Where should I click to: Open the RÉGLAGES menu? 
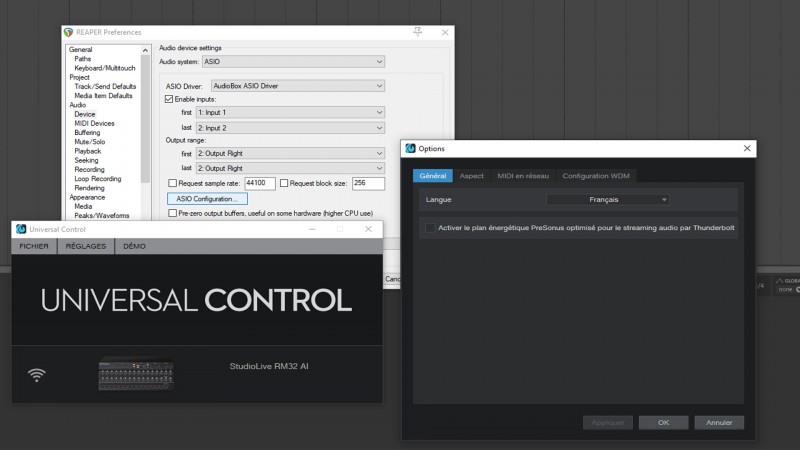85,245
